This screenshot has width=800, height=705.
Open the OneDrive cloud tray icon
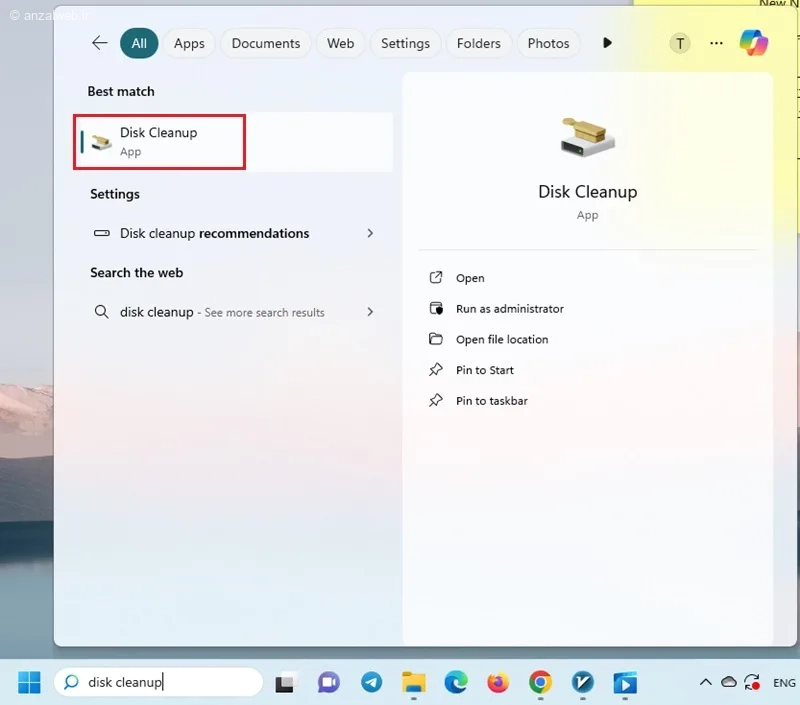(x=729, y=682)
